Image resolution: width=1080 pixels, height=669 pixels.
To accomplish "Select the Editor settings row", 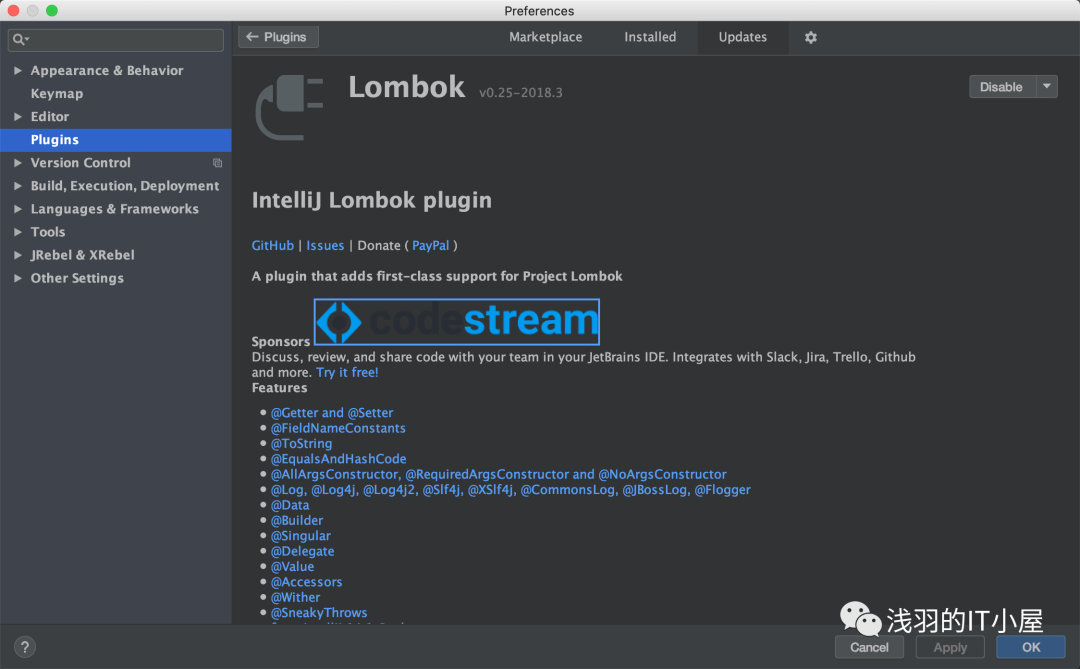I will (x=116, y=116).
